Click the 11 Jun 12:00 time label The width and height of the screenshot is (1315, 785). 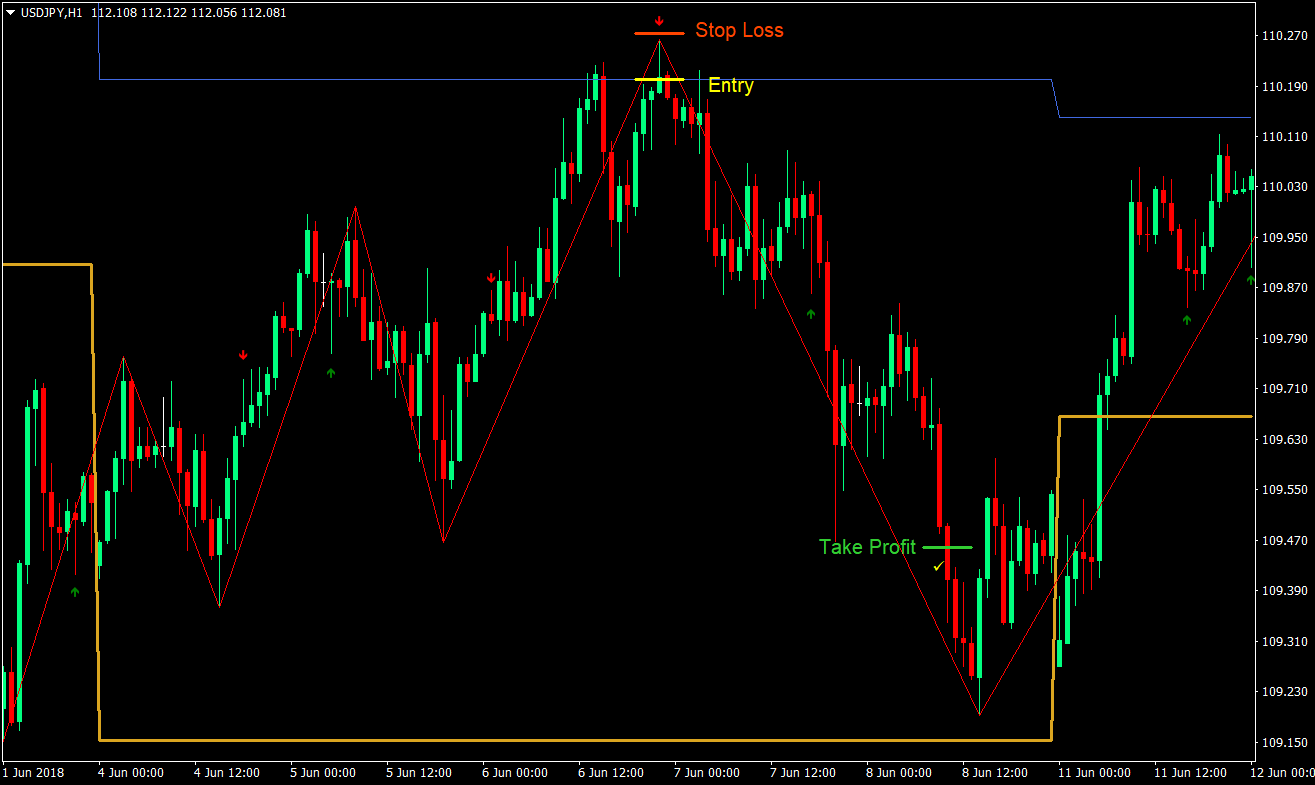(1191, 773)
